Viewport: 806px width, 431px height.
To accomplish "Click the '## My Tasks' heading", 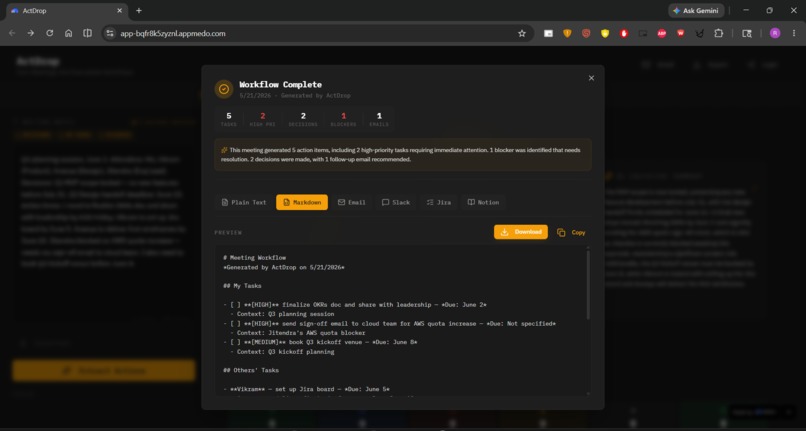I will pyautogui.click(x=242, y=286).
